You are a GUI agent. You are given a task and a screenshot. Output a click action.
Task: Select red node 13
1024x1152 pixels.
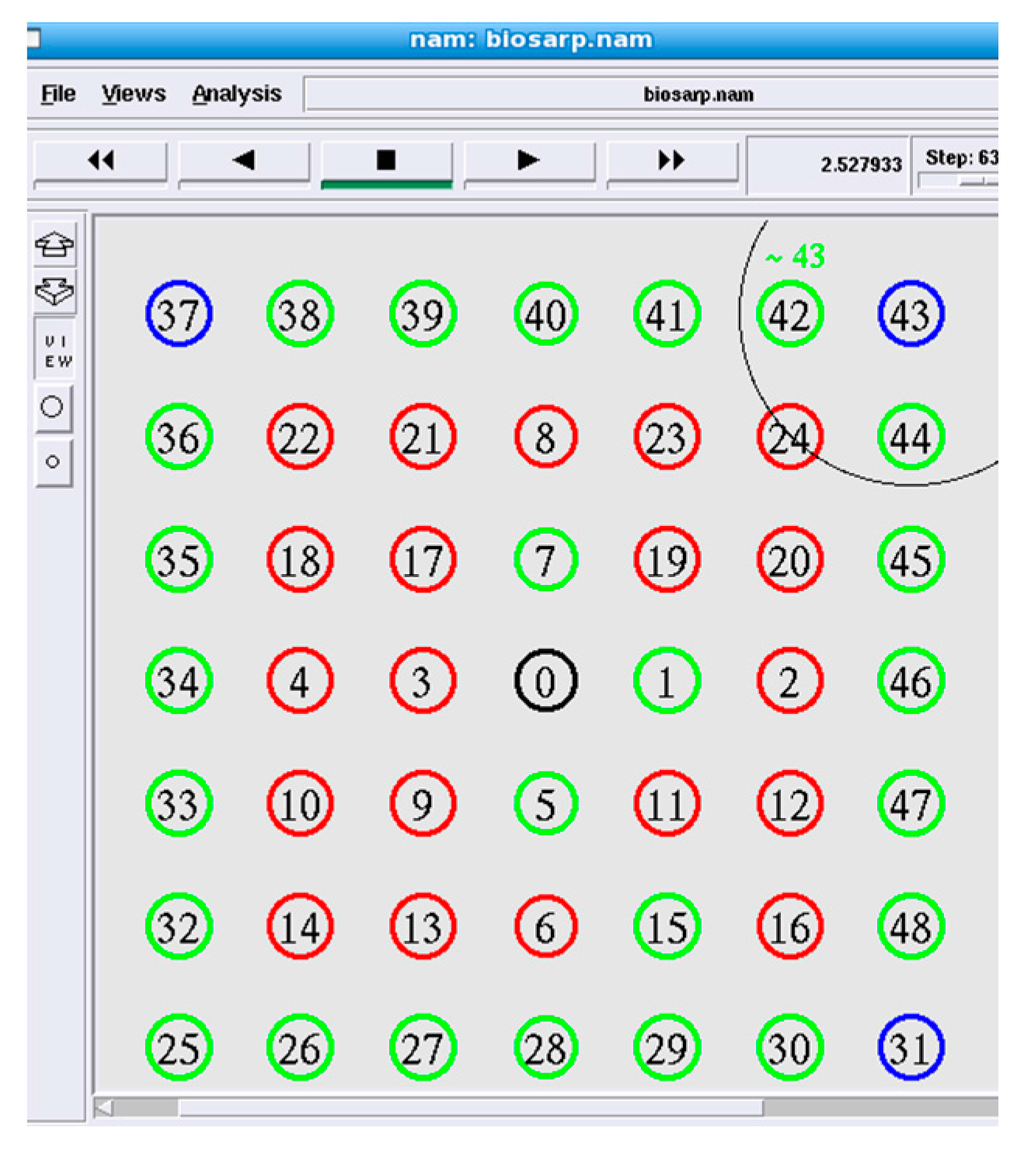422,926
